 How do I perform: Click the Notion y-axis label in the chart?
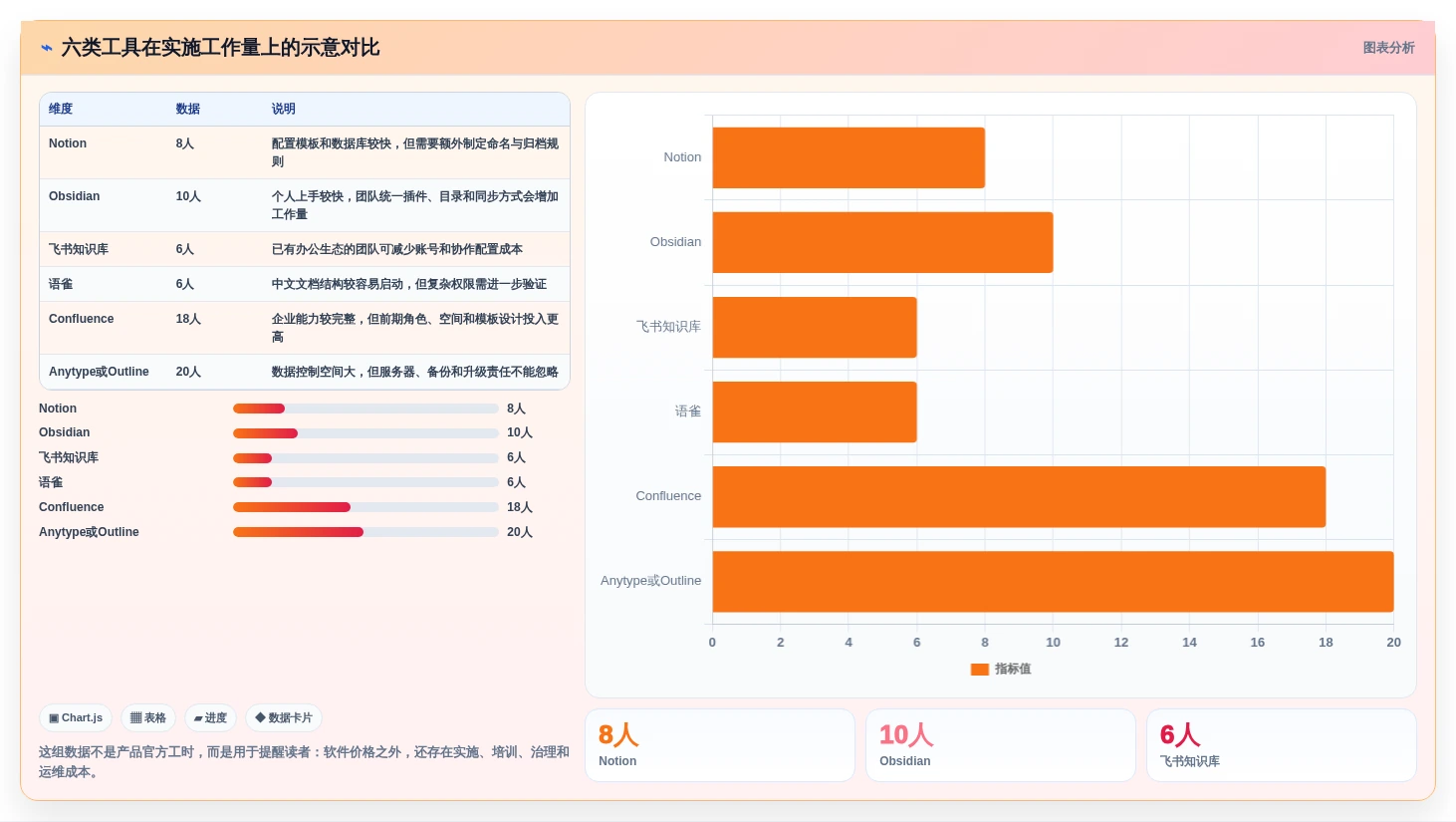point(682,157)
